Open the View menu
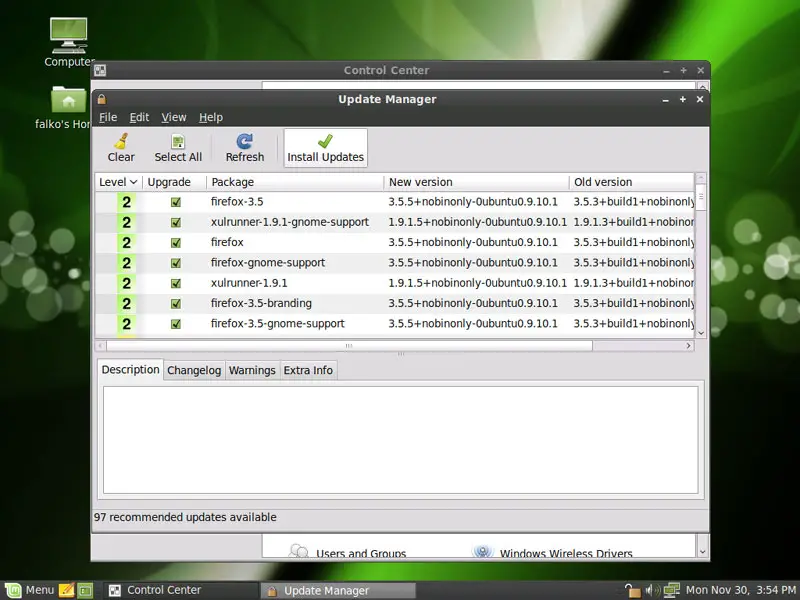The image size is (800, 600). coord(174,117)
